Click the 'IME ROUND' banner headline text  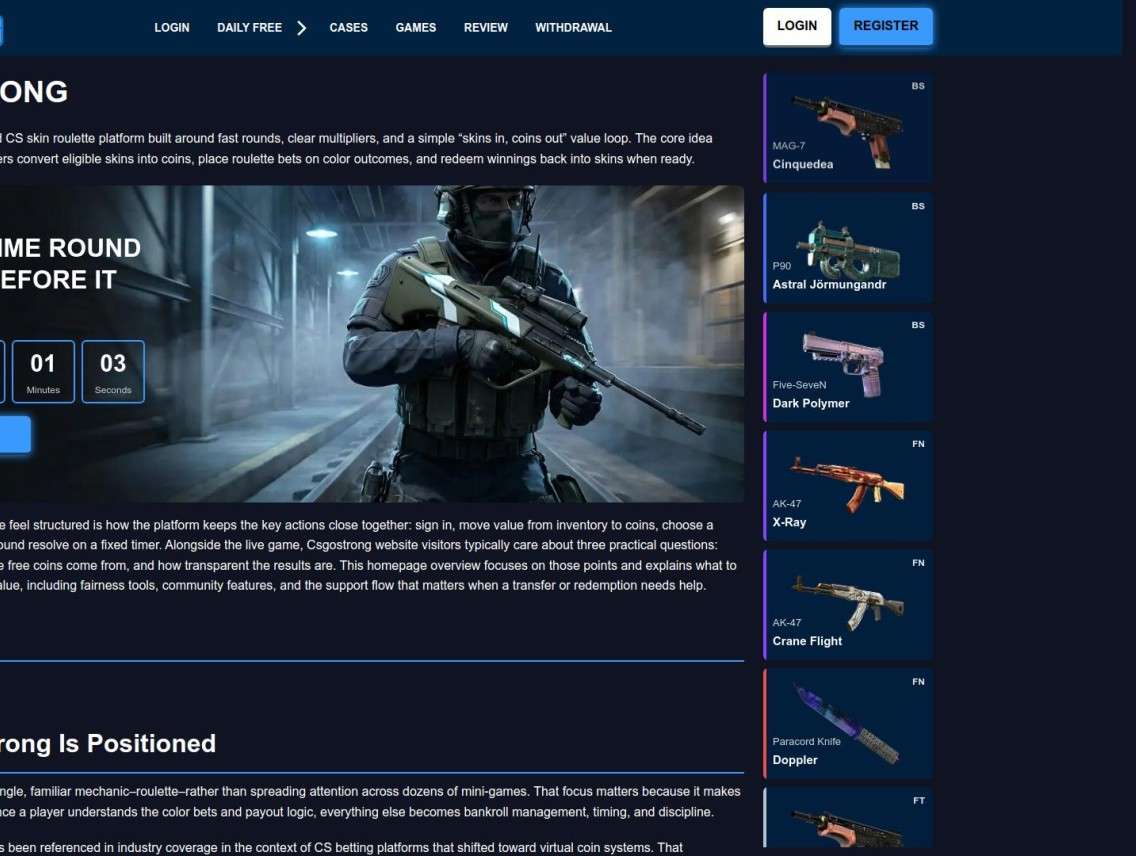coord(70,248)
